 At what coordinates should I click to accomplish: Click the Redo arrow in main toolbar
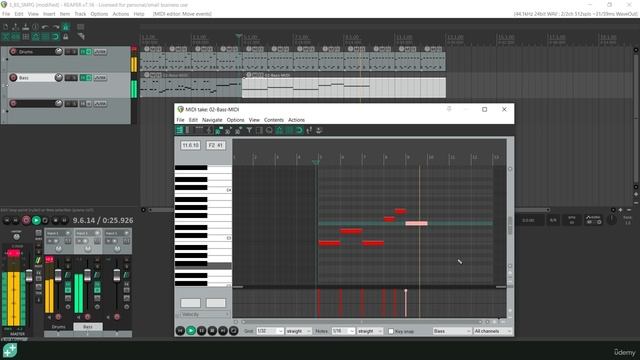[x=56, y=27]
